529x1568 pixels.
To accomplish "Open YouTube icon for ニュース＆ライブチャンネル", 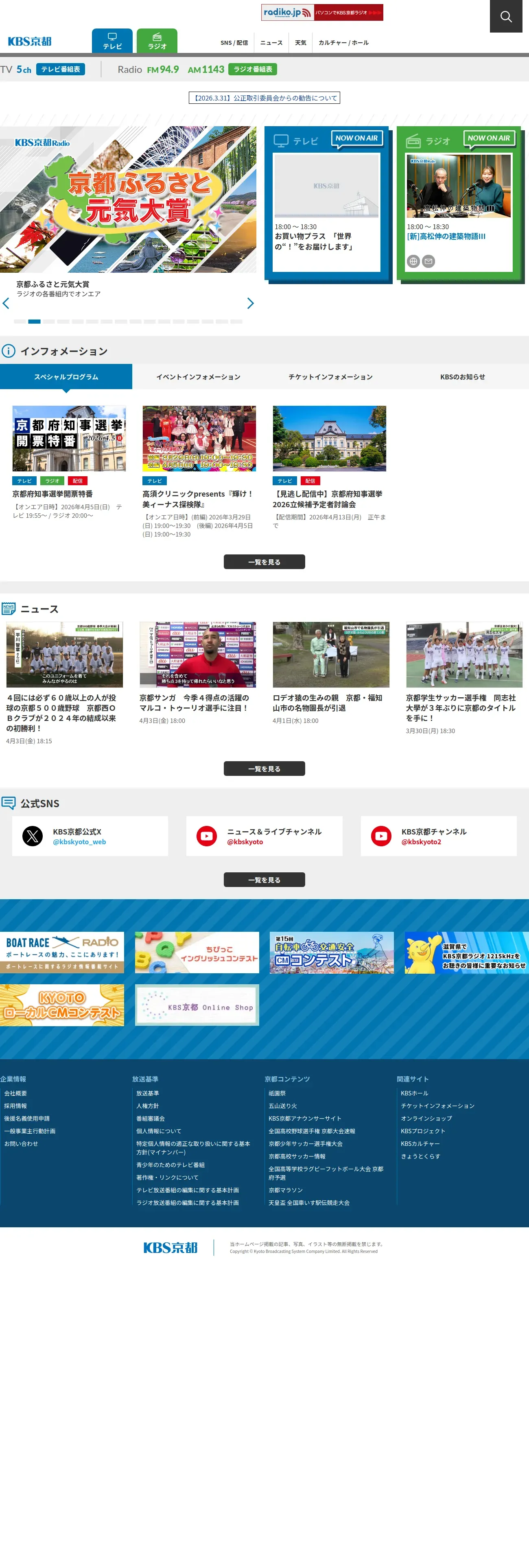I will (x=207, y=836).
